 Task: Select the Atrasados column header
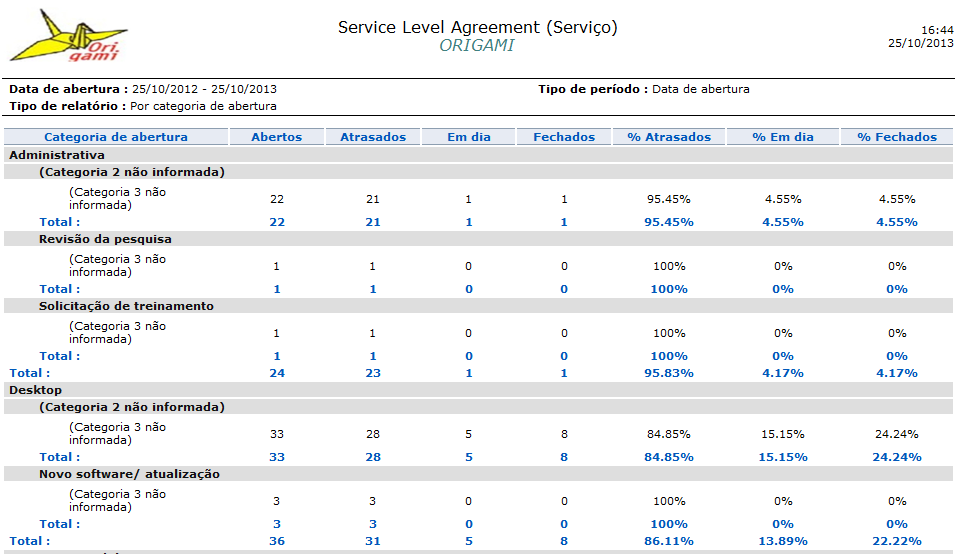372,137
